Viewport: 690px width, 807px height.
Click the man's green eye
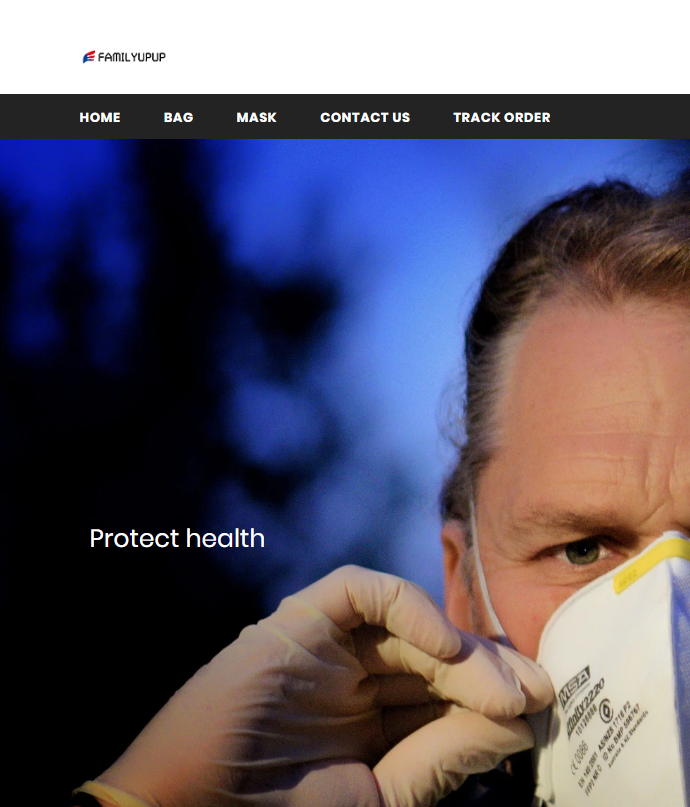point(581,552)
